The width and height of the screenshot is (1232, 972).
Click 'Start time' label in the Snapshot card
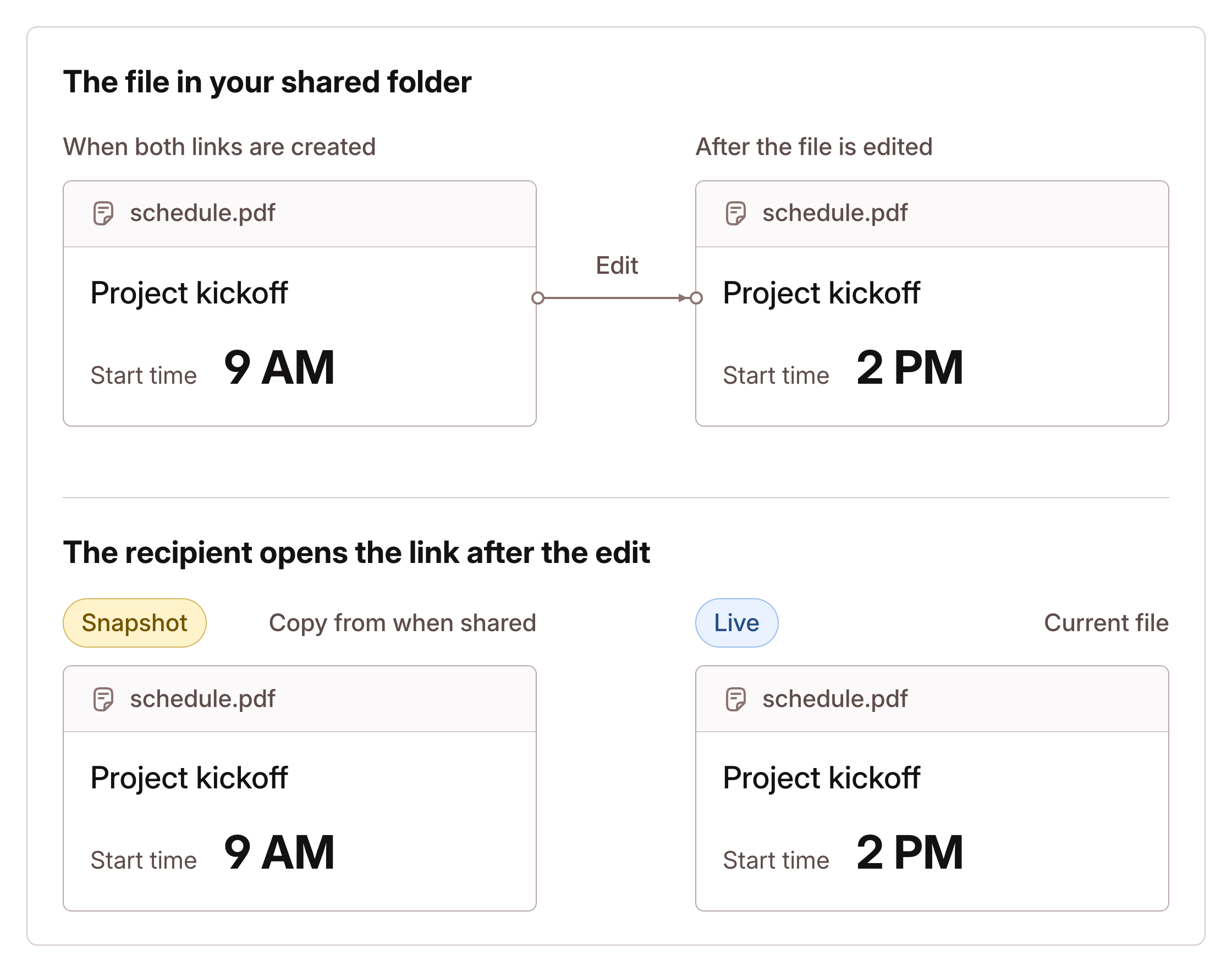coord(144,860)
